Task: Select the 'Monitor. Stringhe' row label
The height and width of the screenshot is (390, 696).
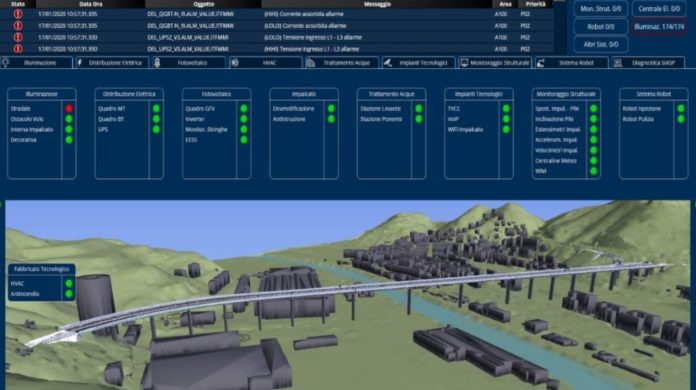Action: point(206,130)
